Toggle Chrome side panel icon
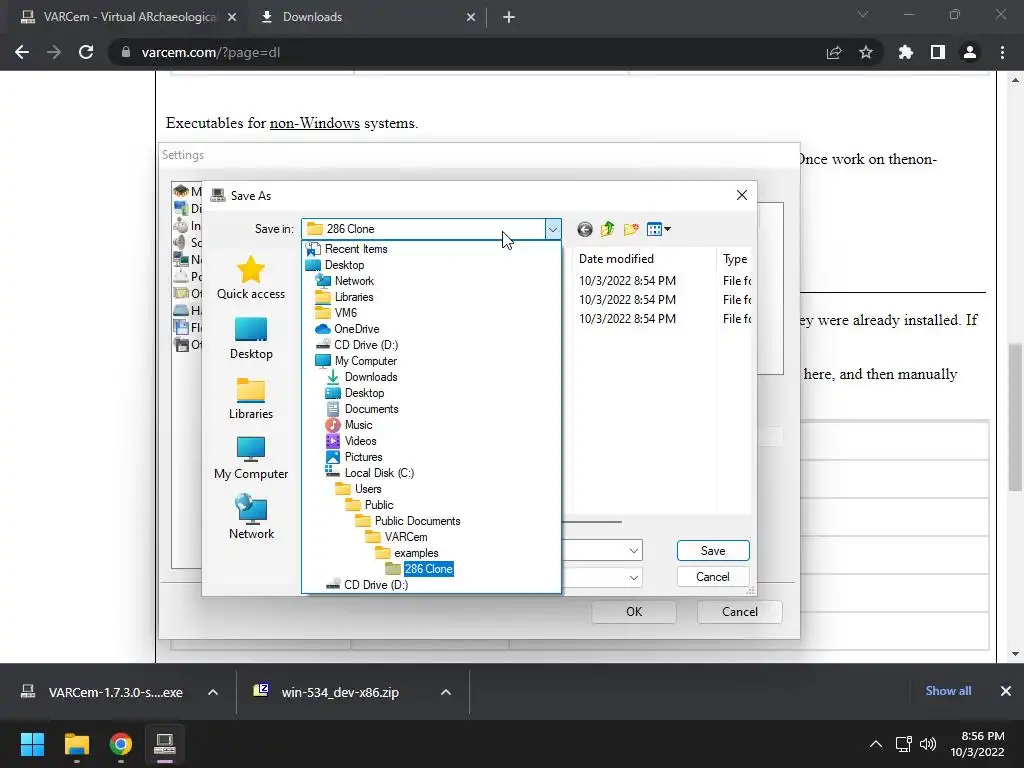The width and height of the screenshot is (1024, 768). click(938, 52)
